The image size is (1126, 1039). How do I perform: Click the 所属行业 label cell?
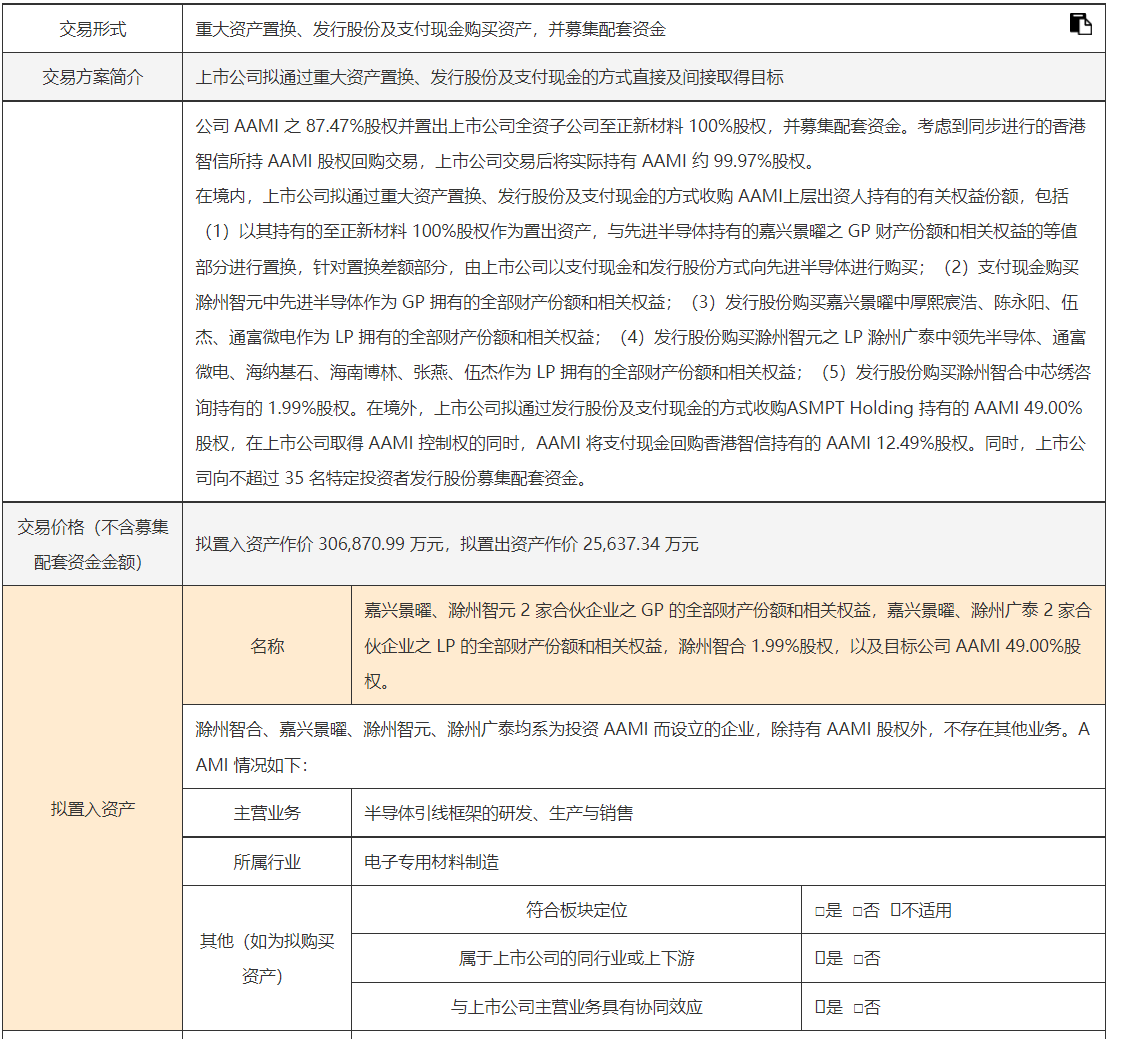coord(267,862)
